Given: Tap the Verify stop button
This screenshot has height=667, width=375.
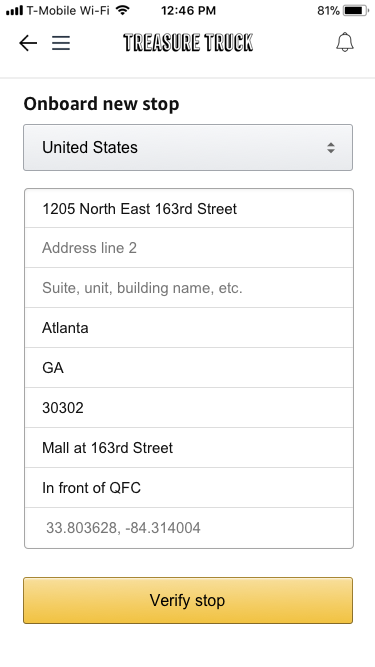Looking at the screenshot, I should (188, 601).
